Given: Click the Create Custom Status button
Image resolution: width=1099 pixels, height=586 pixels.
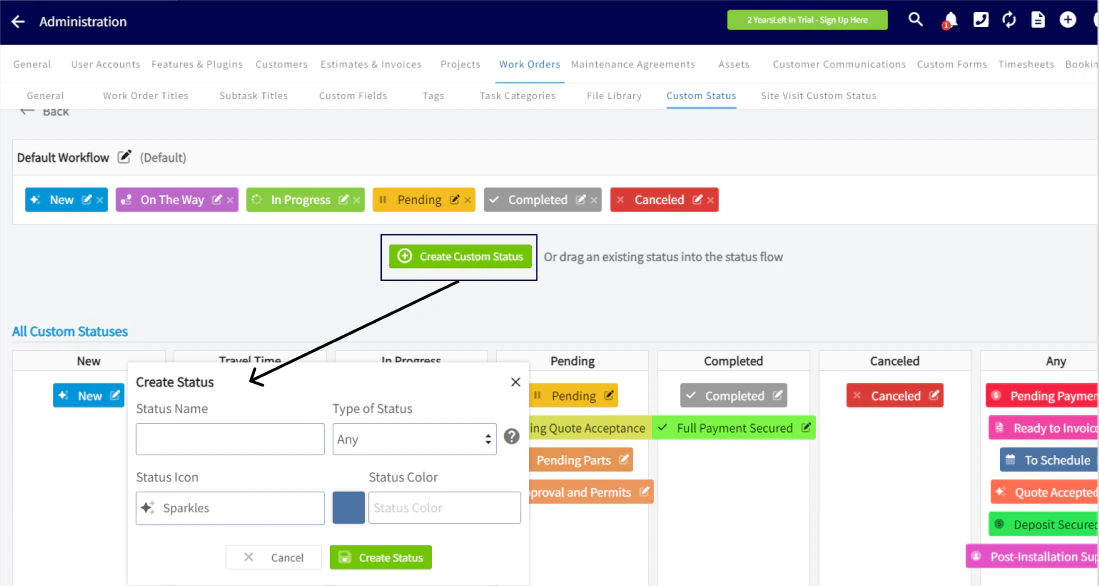Looking at the screenshot, I should [x=460, y=257].
